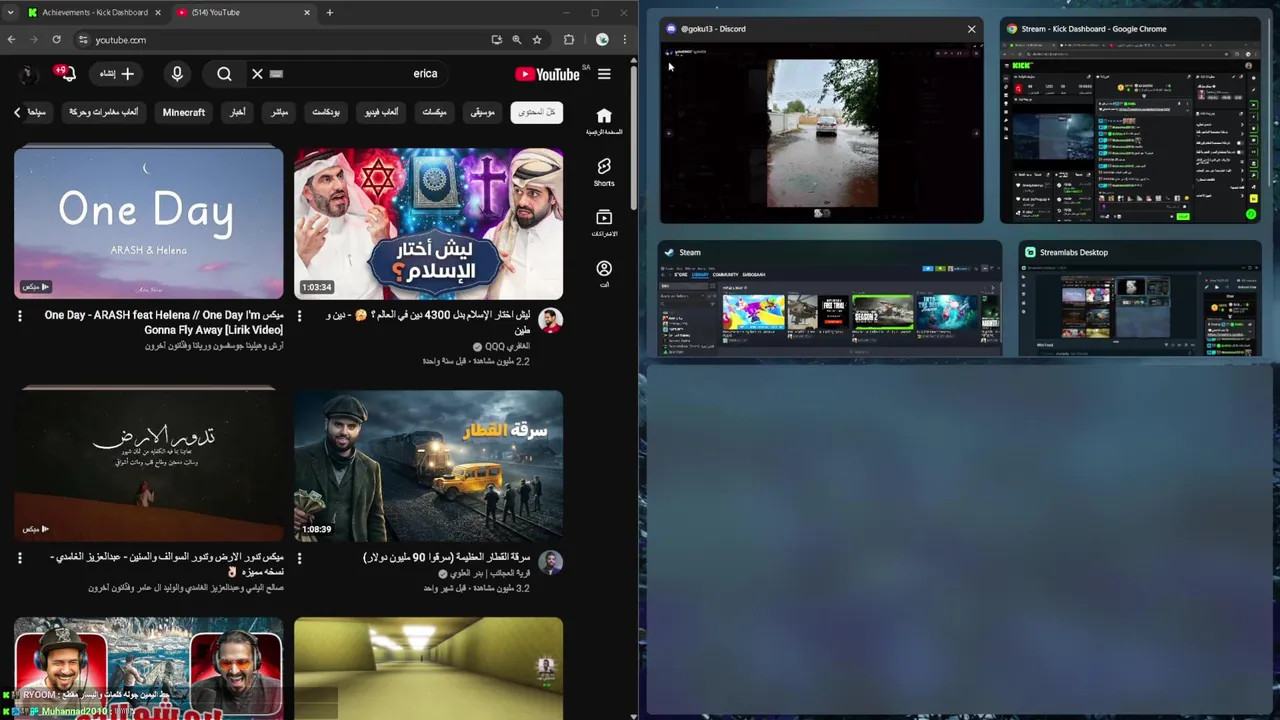Viewport: 1280px width, 720px height.
Task: Open the Chrome three-dot menu
Action: pos(624,40)
